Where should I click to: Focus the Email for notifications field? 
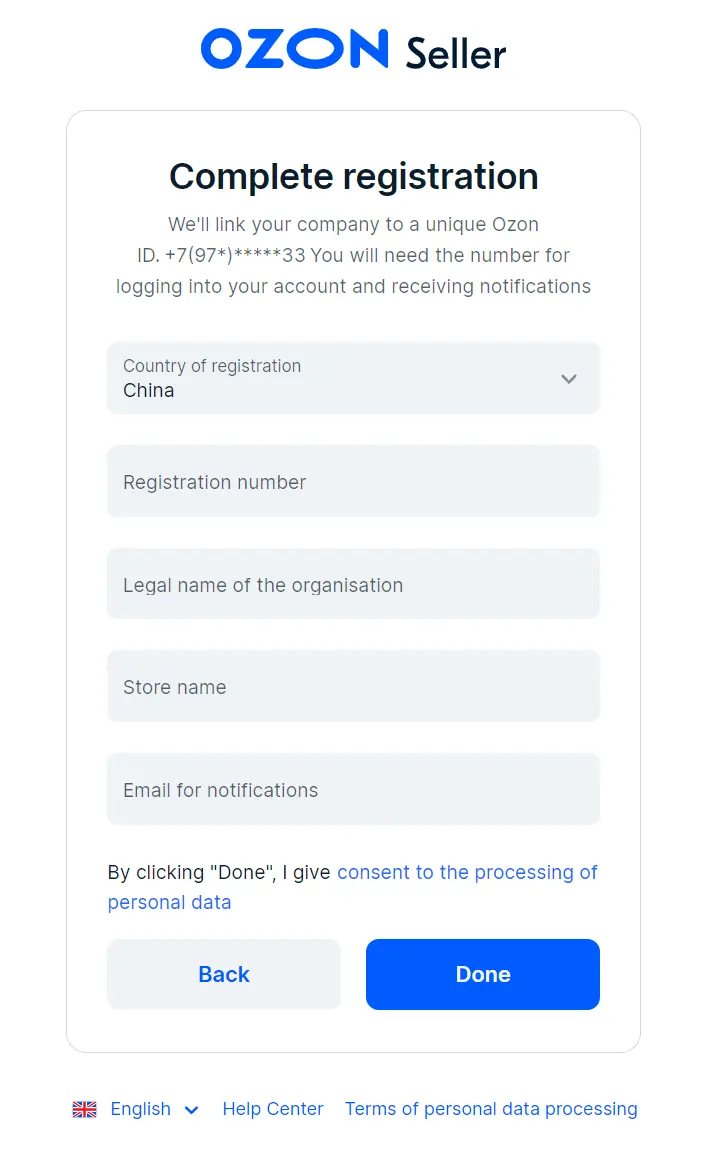[x=353, y=790]
